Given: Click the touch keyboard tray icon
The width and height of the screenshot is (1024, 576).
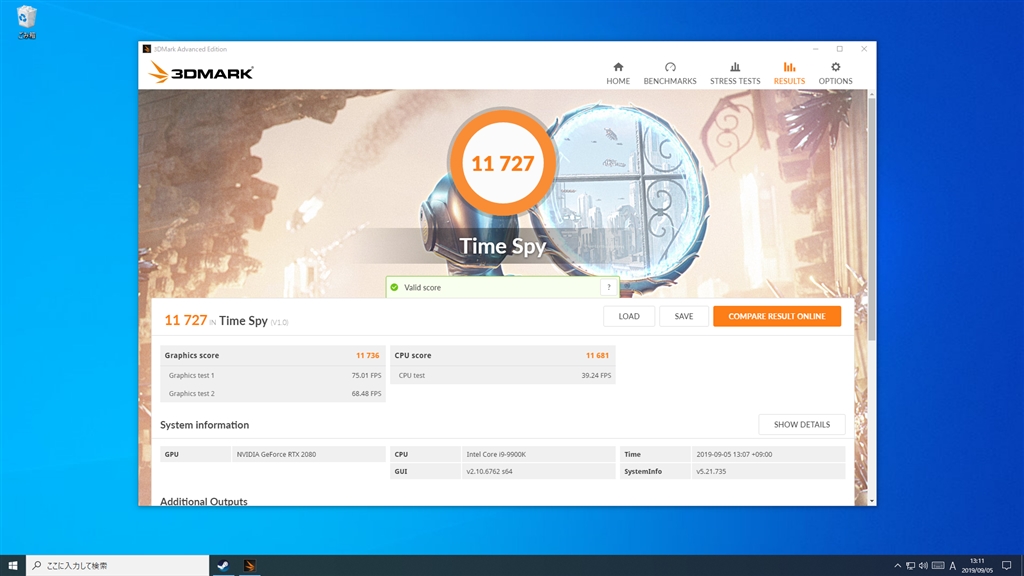Looking at the screenshot, I should 938,566.
